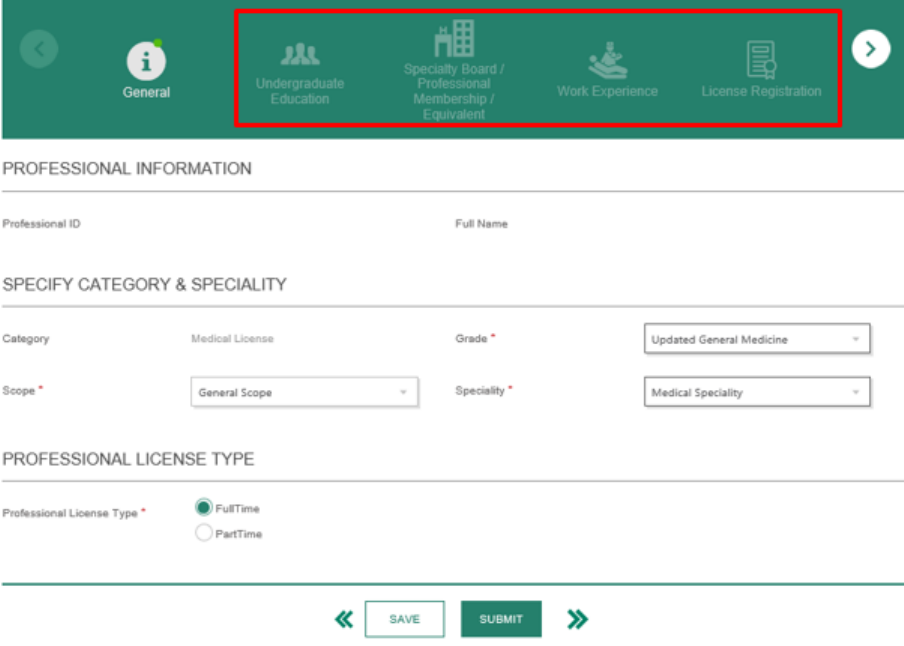Image resolution: width=904 pixels, height=646 pixels.
Task: Click the right arrow carousel button
Action: [871, 50]
